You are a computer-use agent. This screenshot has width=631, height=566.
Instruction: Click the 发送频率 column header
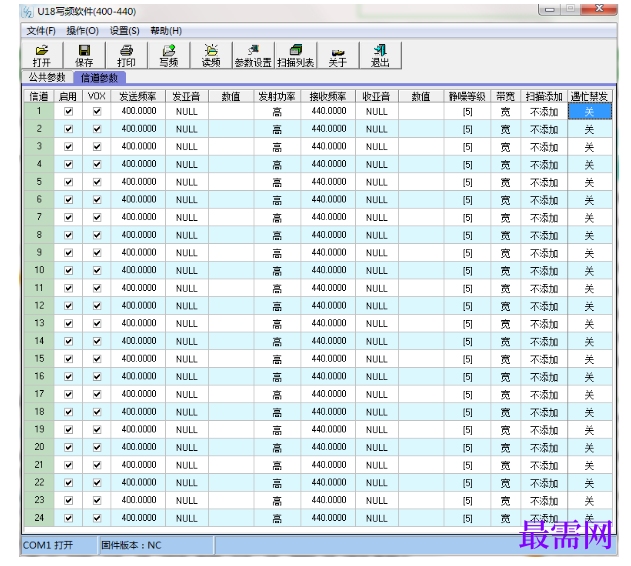click(138, 97)
